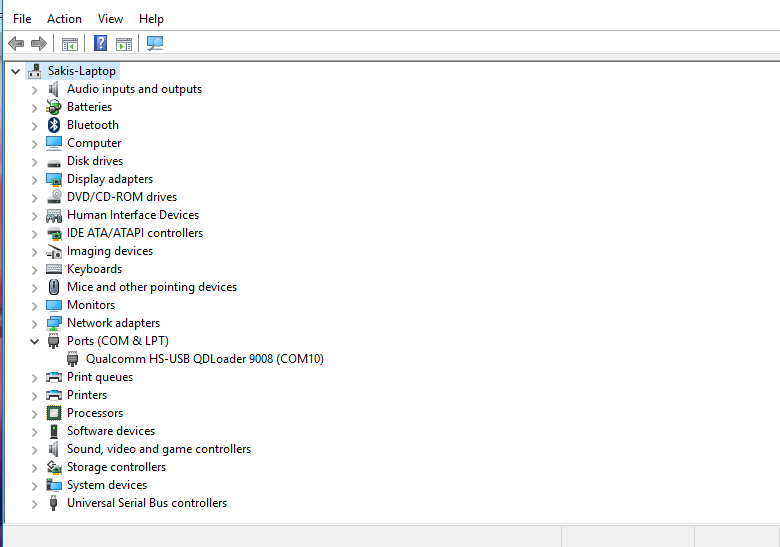Expand the Network adapters category

34,324
